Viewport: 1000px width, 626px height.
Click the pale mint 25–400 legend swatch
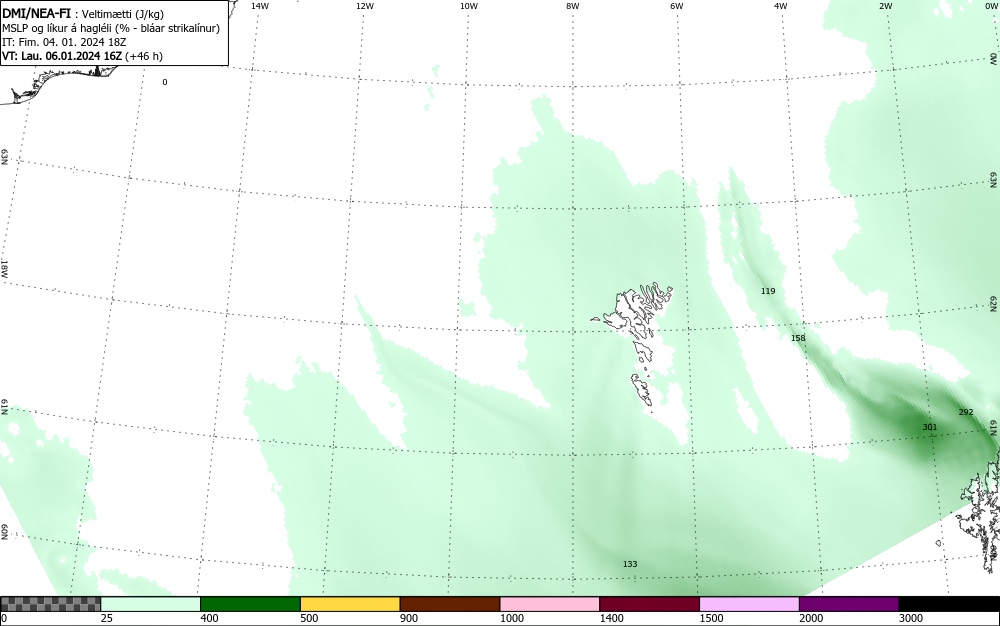tap(151, 604)
